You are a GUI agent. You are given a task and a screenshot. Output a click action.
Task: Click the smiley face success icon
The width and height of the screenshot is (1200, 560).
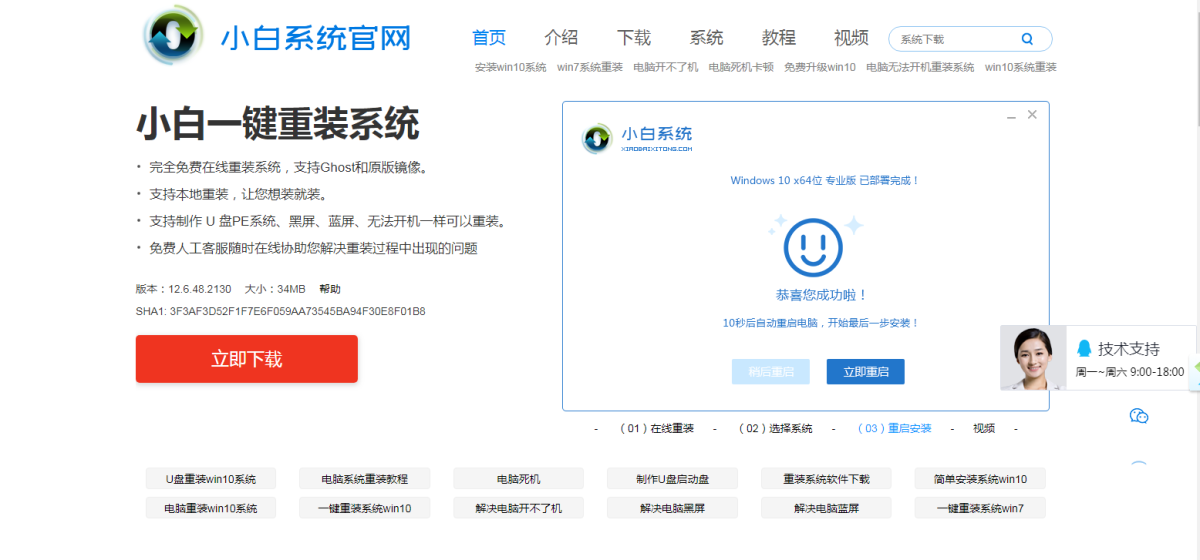point(813,247)
